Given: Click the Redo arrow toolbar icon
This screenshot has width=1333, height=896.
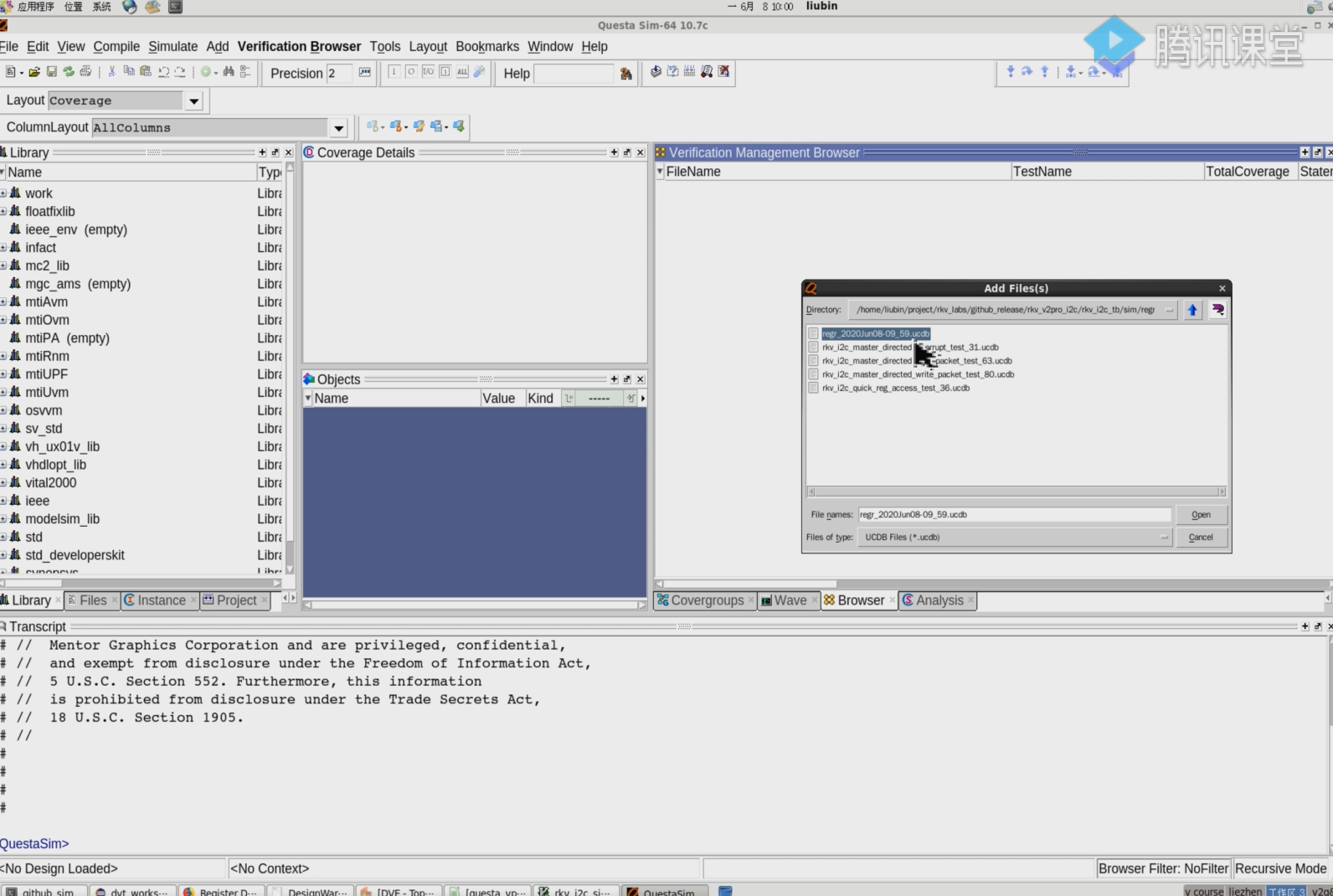Looking at the screenshot, I should pyautogui.click(x=179, y=72).
